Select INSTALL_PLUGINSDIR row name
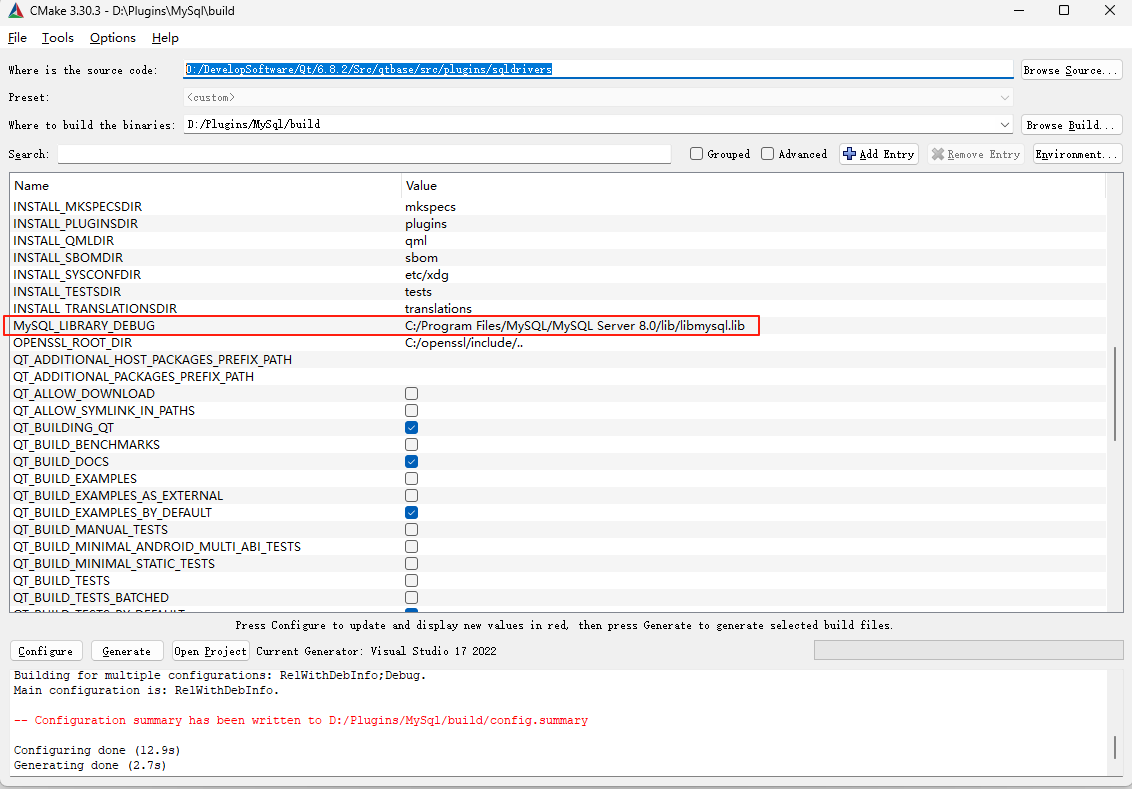1132x789 pixels. (76, 224)
